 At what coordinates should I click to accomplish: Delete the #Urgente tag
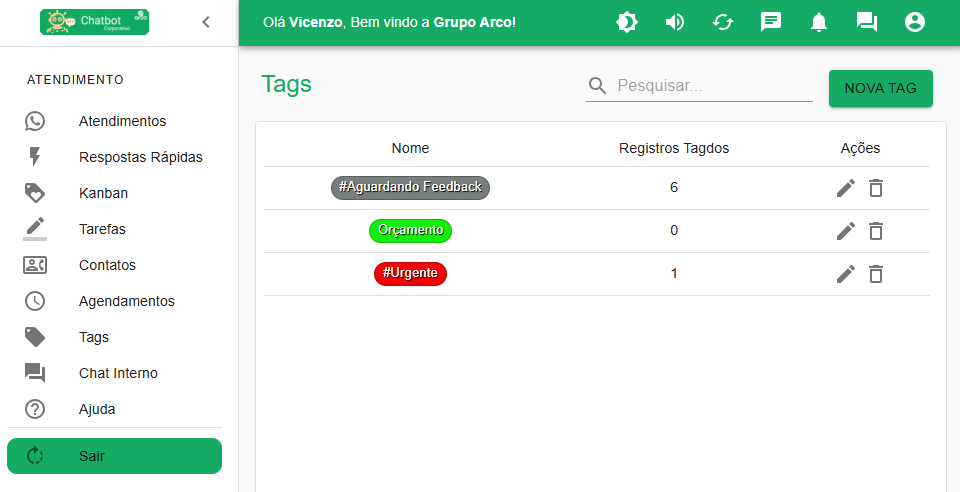pyautogui.click(x=876, y=274)
